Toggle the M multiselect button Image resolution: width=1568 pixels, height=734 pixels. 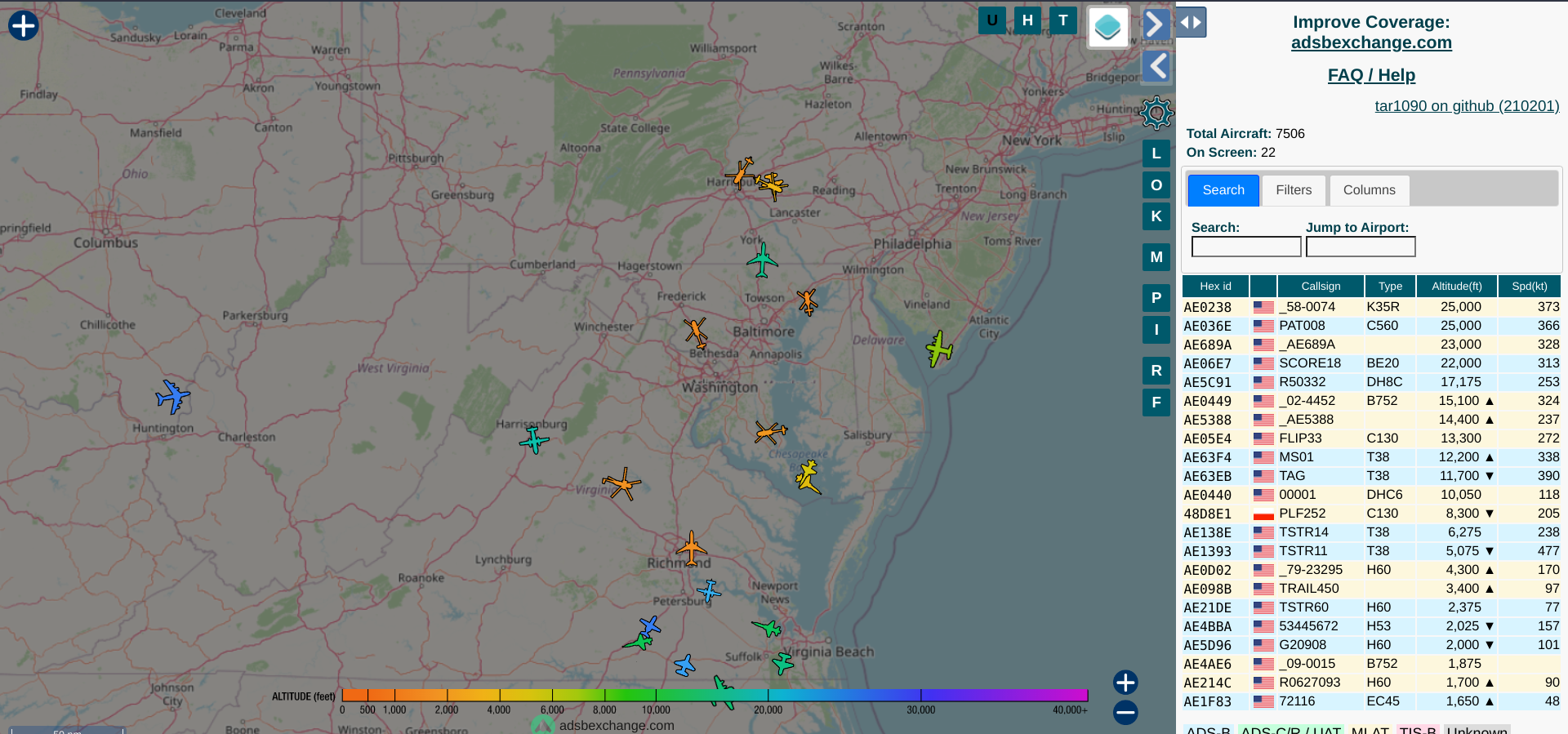(1156, 257)
